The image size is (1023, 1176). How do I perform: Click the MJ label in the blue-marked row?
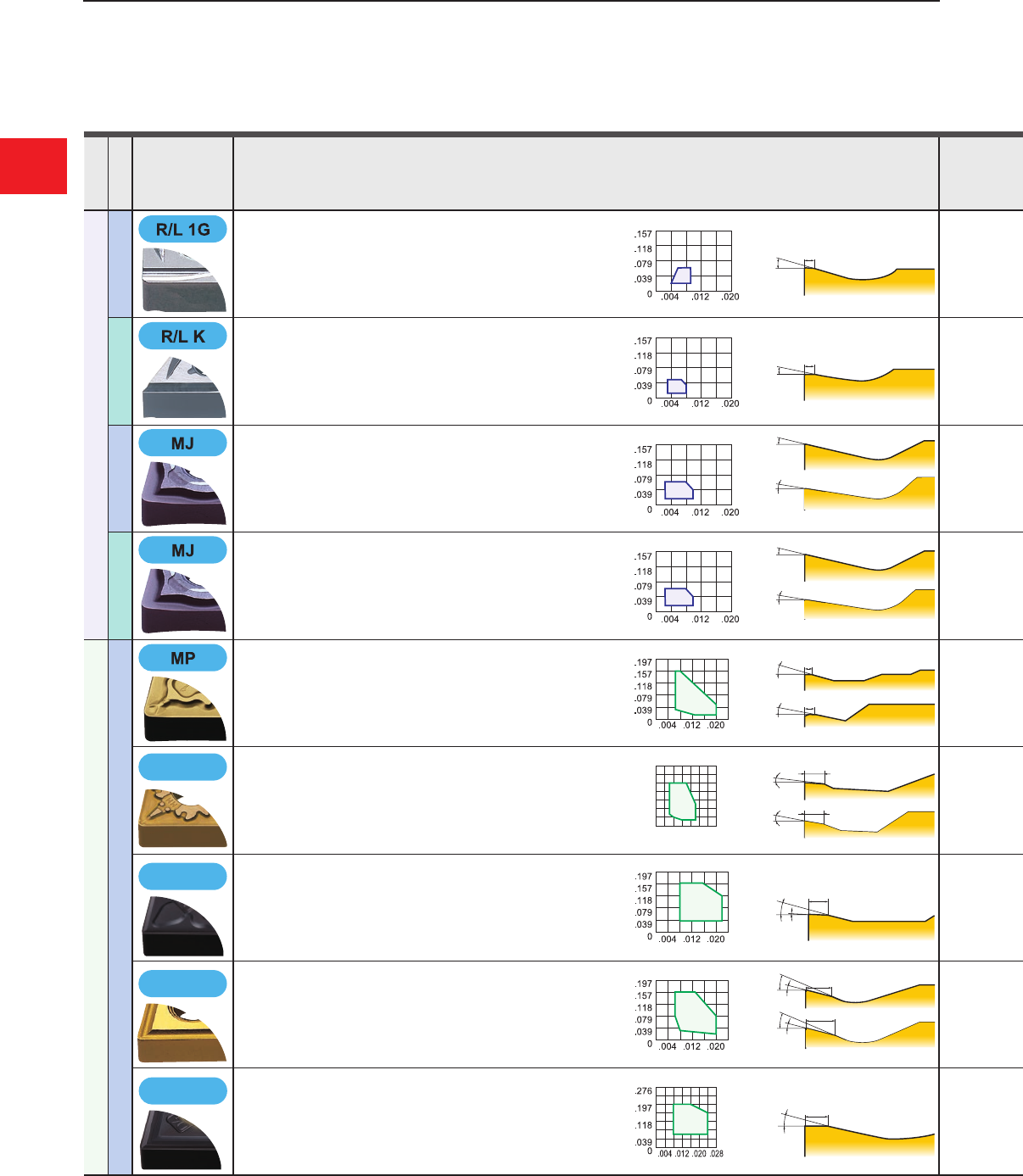coord(182,443)
